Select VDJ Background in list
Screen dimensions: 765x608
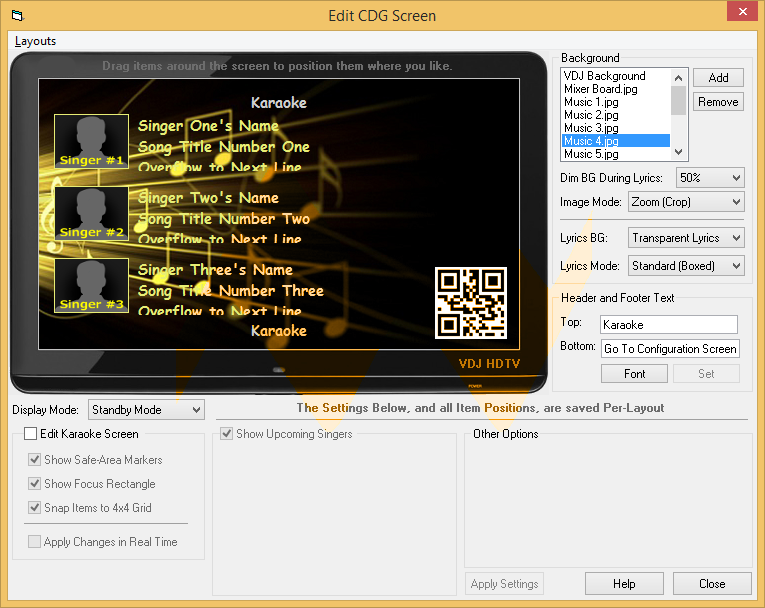point(616,76)
